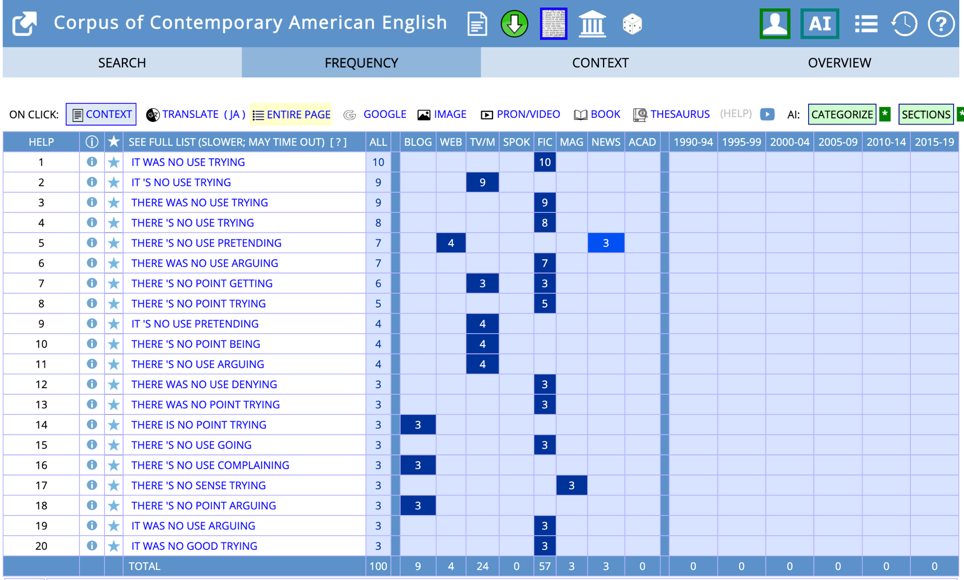Star the THERE WAS NO USE ARGUING row
964x580 pixels.
(x=114, y=263)
